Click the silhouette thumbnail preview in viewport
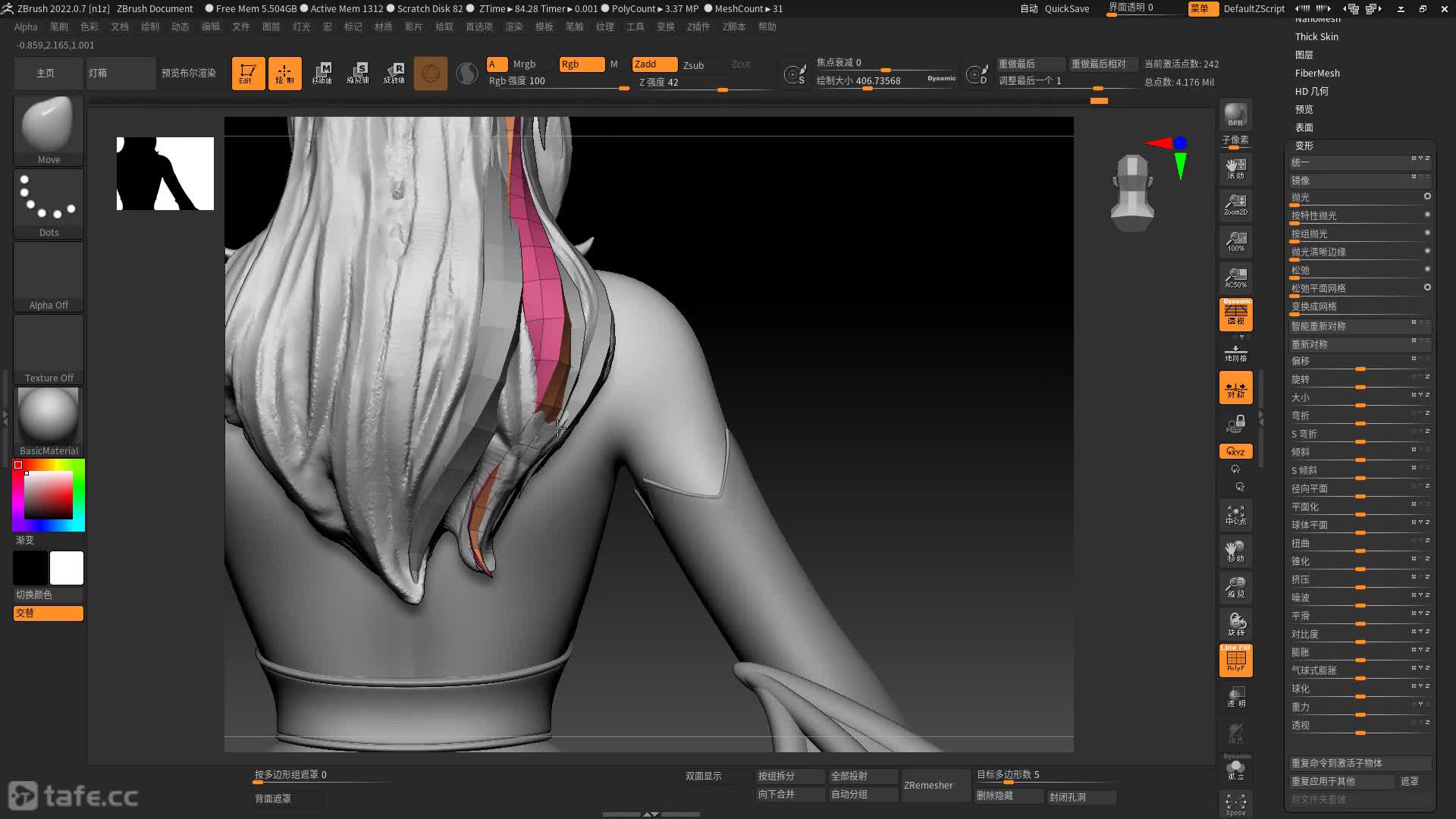The height and width of the screenshot is (819, 1456). click(165, 174)
